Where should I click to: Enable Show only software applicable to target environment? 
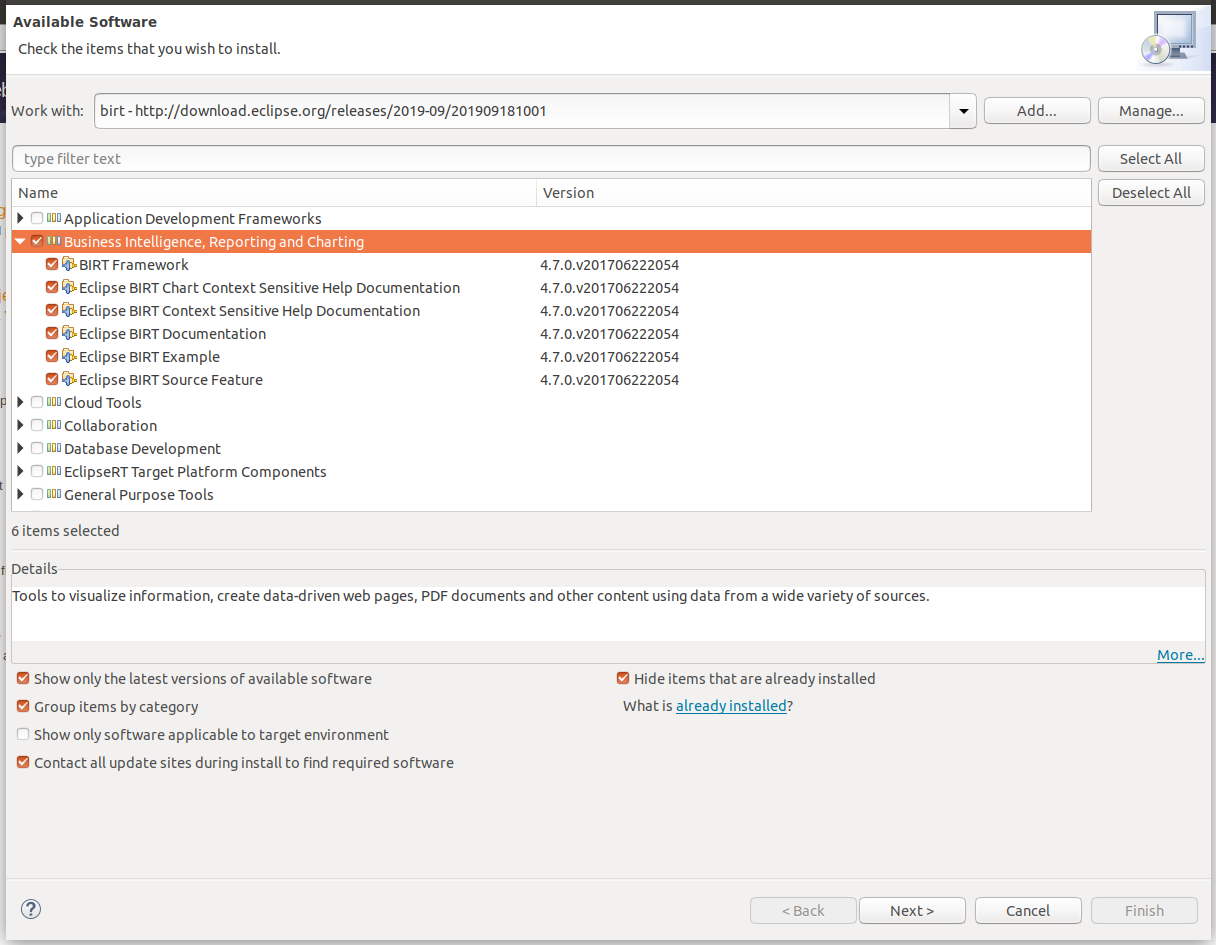coord(23,734)
